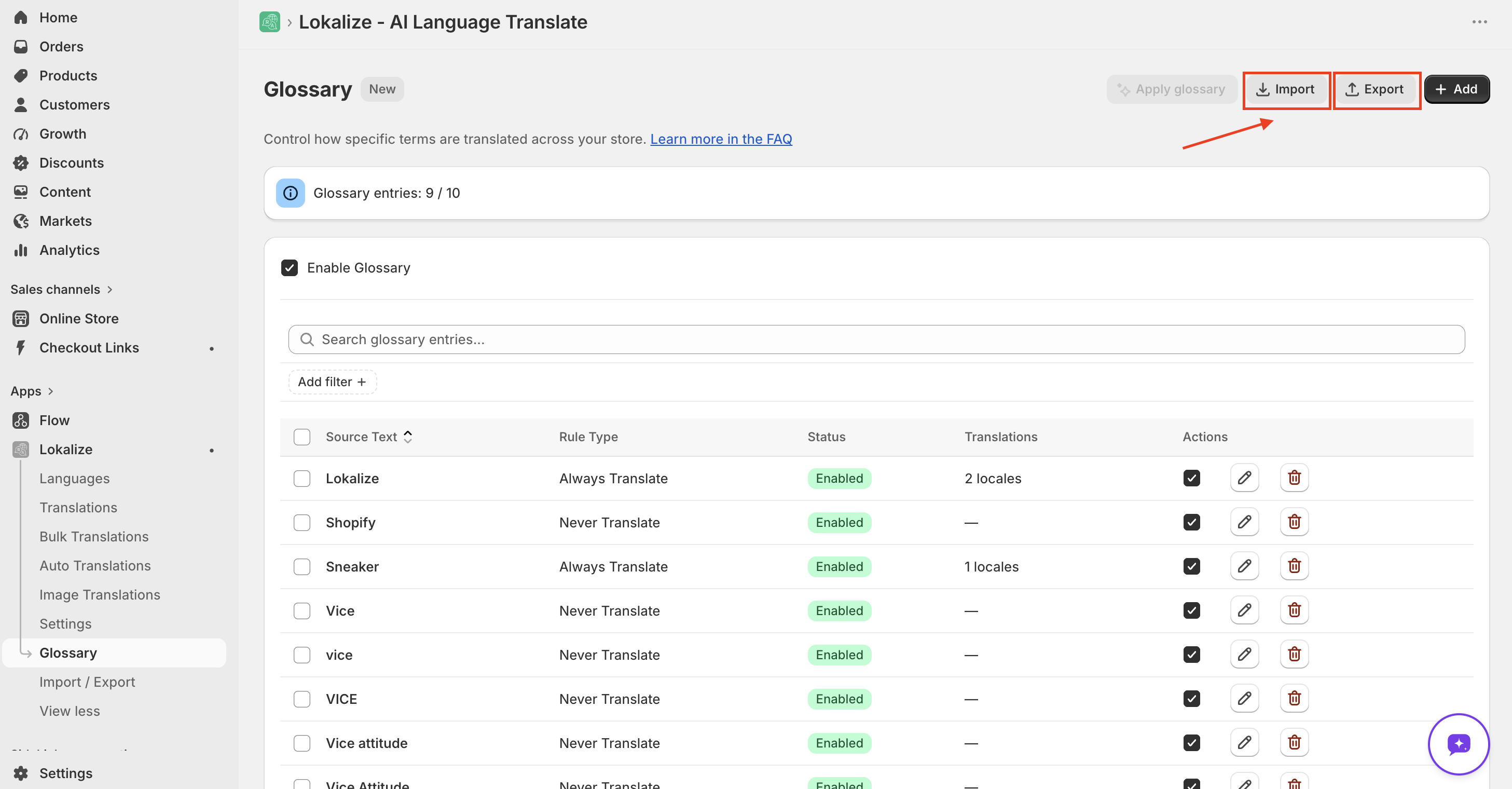Open Image Translations page
Screen dimensions: 1512x789
click(x=100, y=595)
